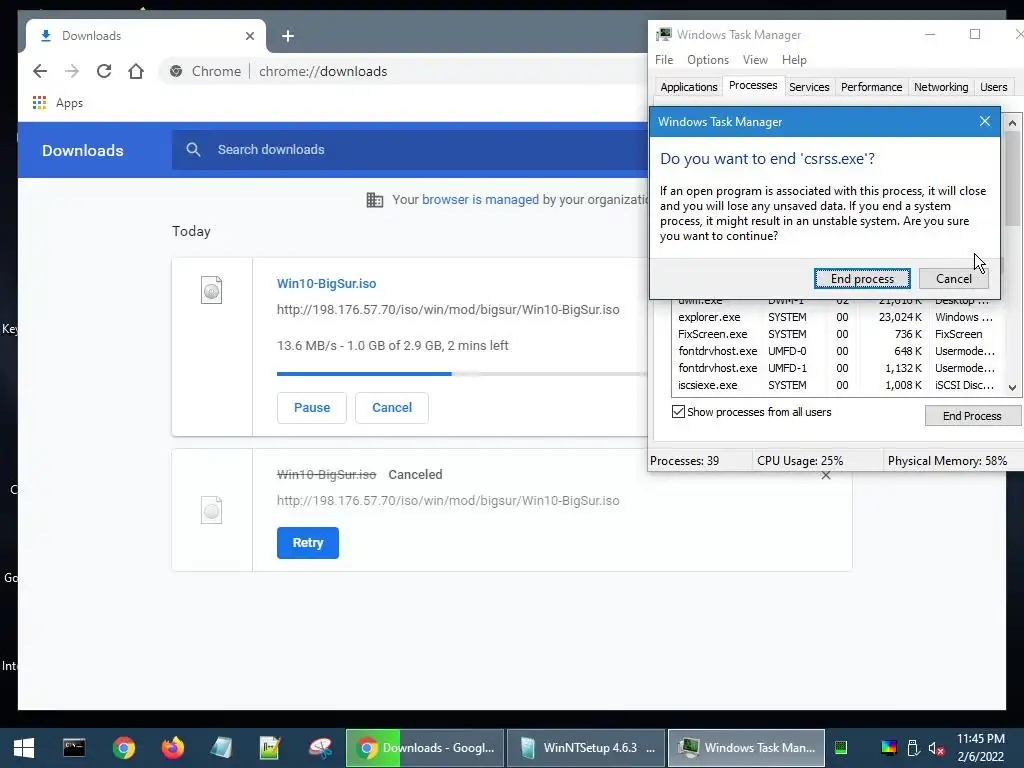Image resolution: width=1024 pixels, height=768 pixels.
Task: Open a new Chrome tab
Action: tap(288, 36)
